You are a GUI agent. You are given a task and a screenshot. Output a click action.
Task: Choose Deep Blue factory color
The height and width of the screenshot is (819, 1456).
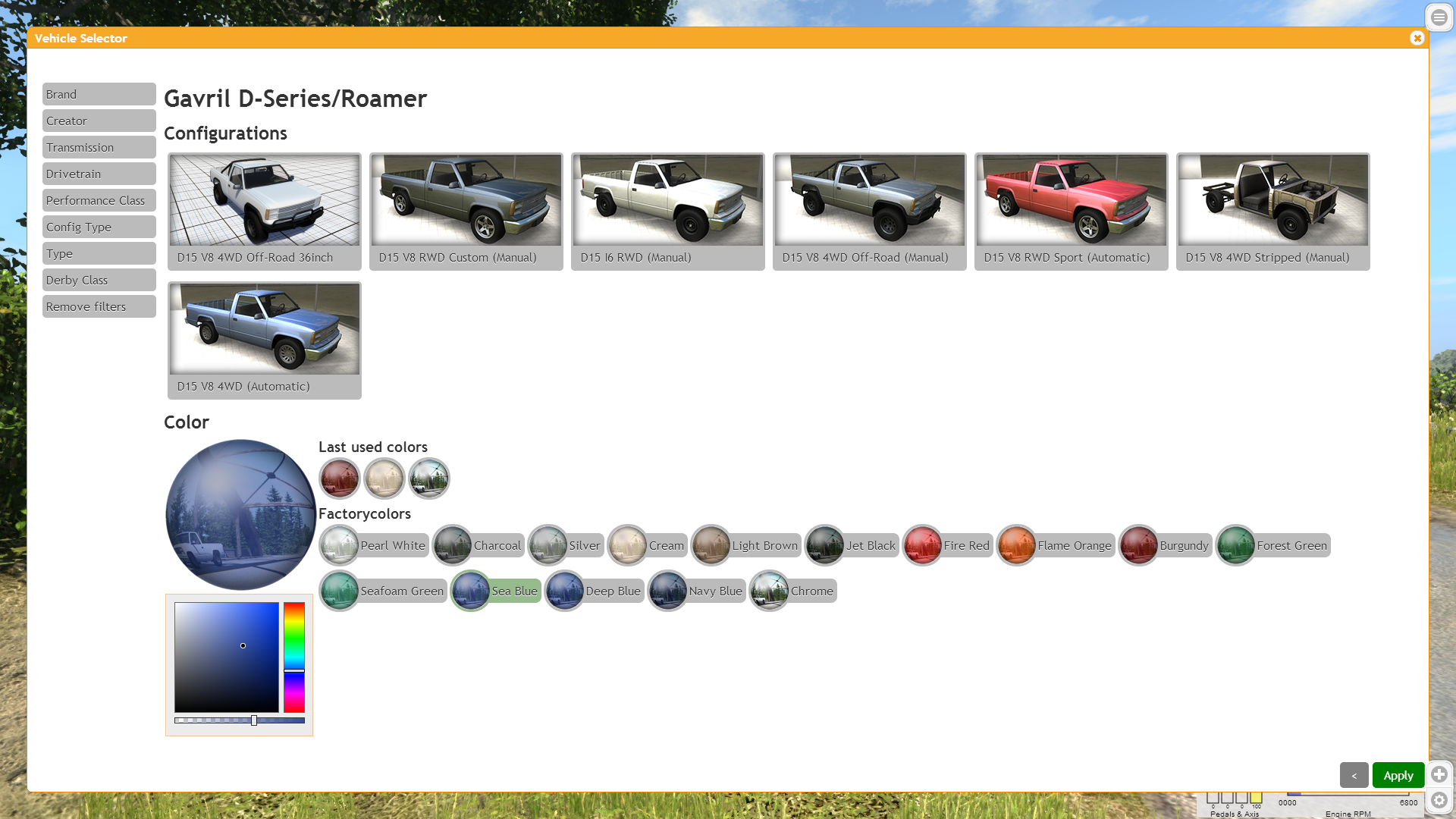point(595,591)
